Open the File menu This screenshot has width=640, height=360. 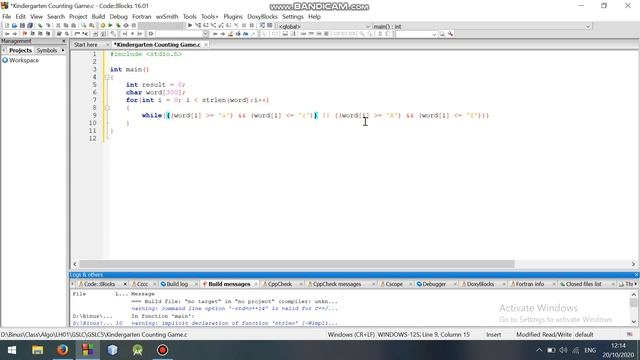click(7, 17)
